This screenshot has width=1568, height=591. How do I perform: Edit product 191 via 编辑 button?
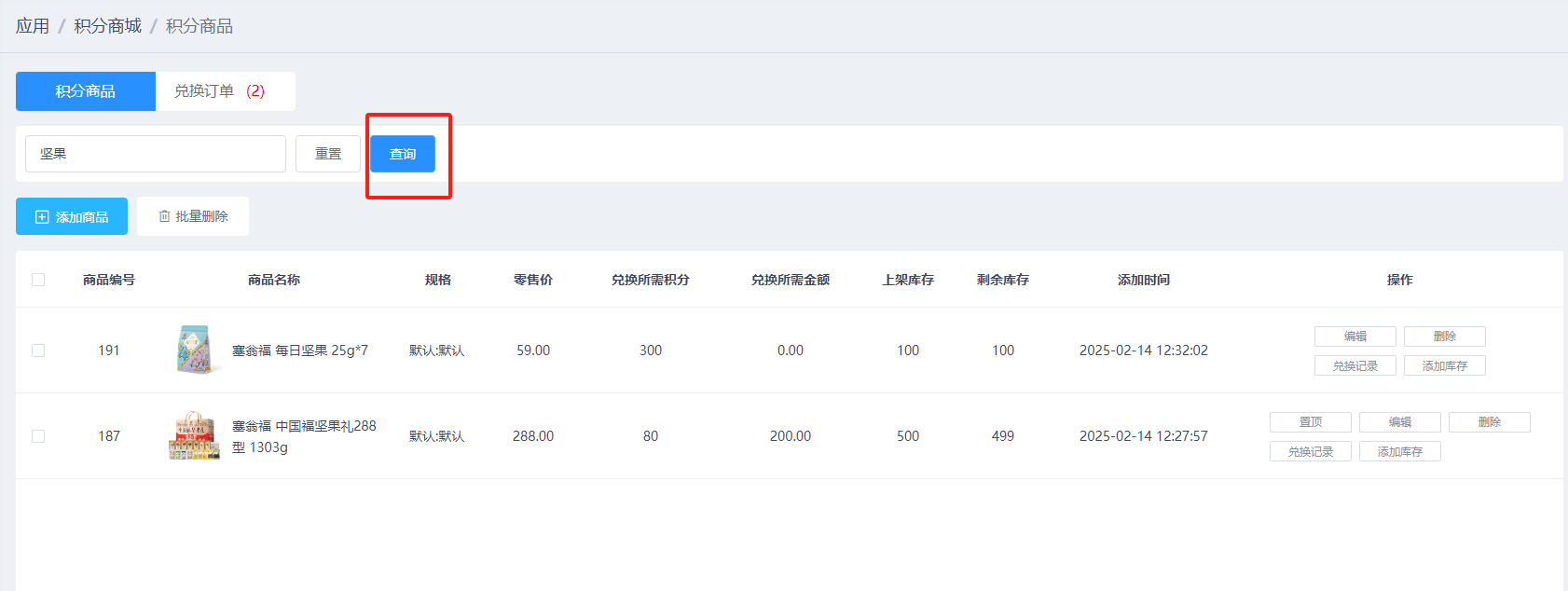(1355, 337)
